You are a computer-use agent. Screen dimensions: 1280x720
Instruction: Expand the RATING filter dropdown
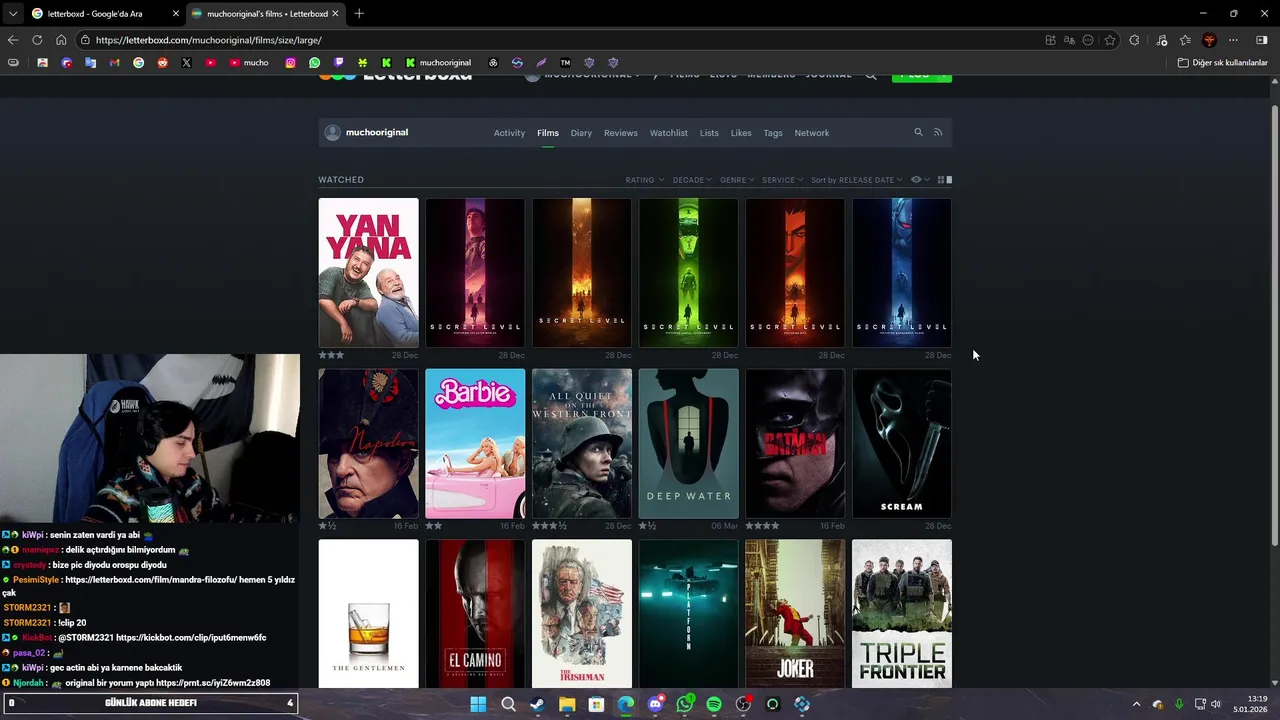[x=645, y=180]
